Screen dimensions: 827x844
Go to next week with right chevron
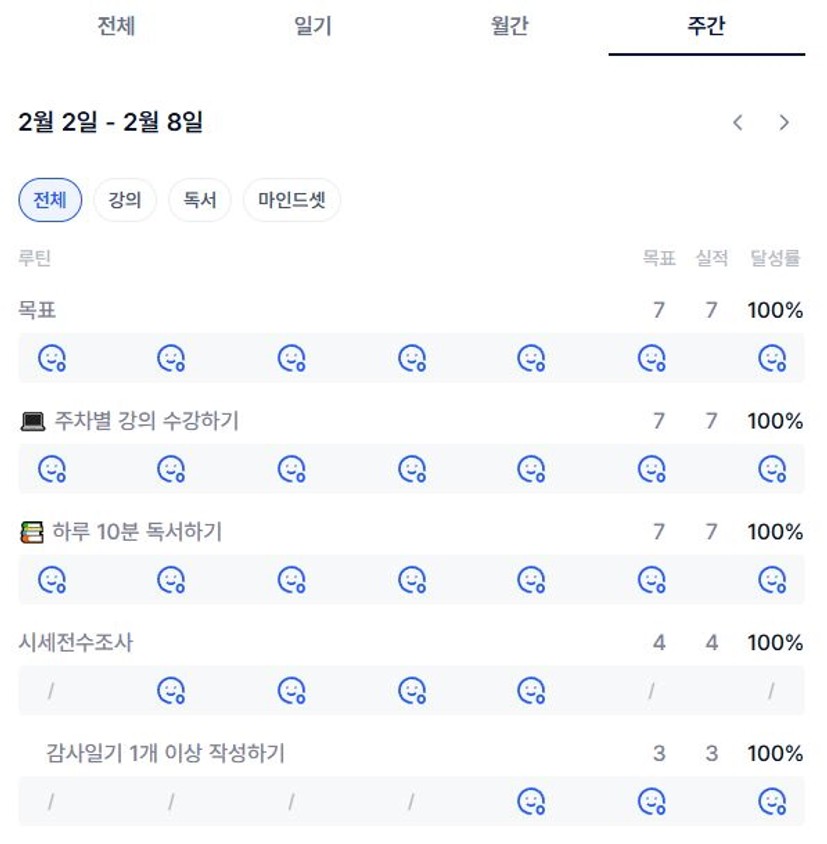(784, 123)
